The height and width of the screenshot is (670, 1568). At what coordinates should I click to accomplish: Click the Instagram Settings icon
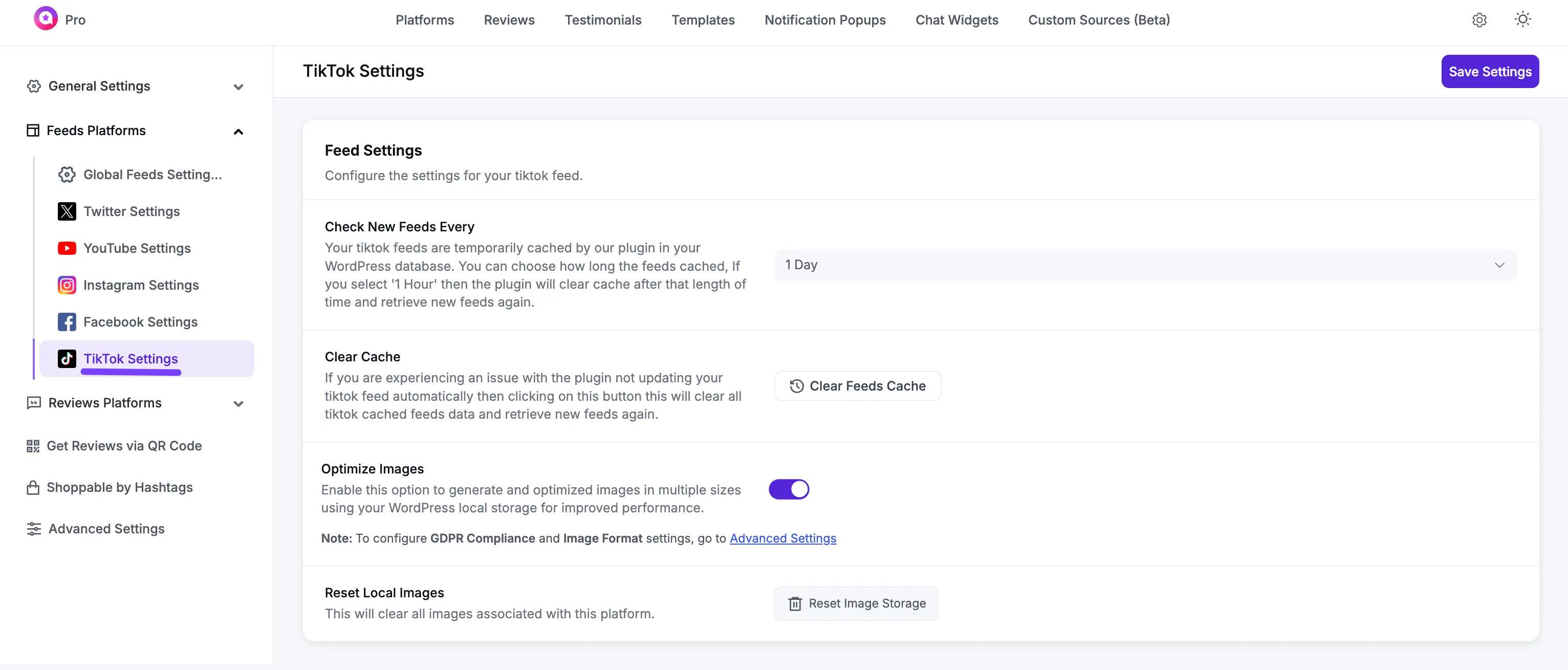(67, 285)
